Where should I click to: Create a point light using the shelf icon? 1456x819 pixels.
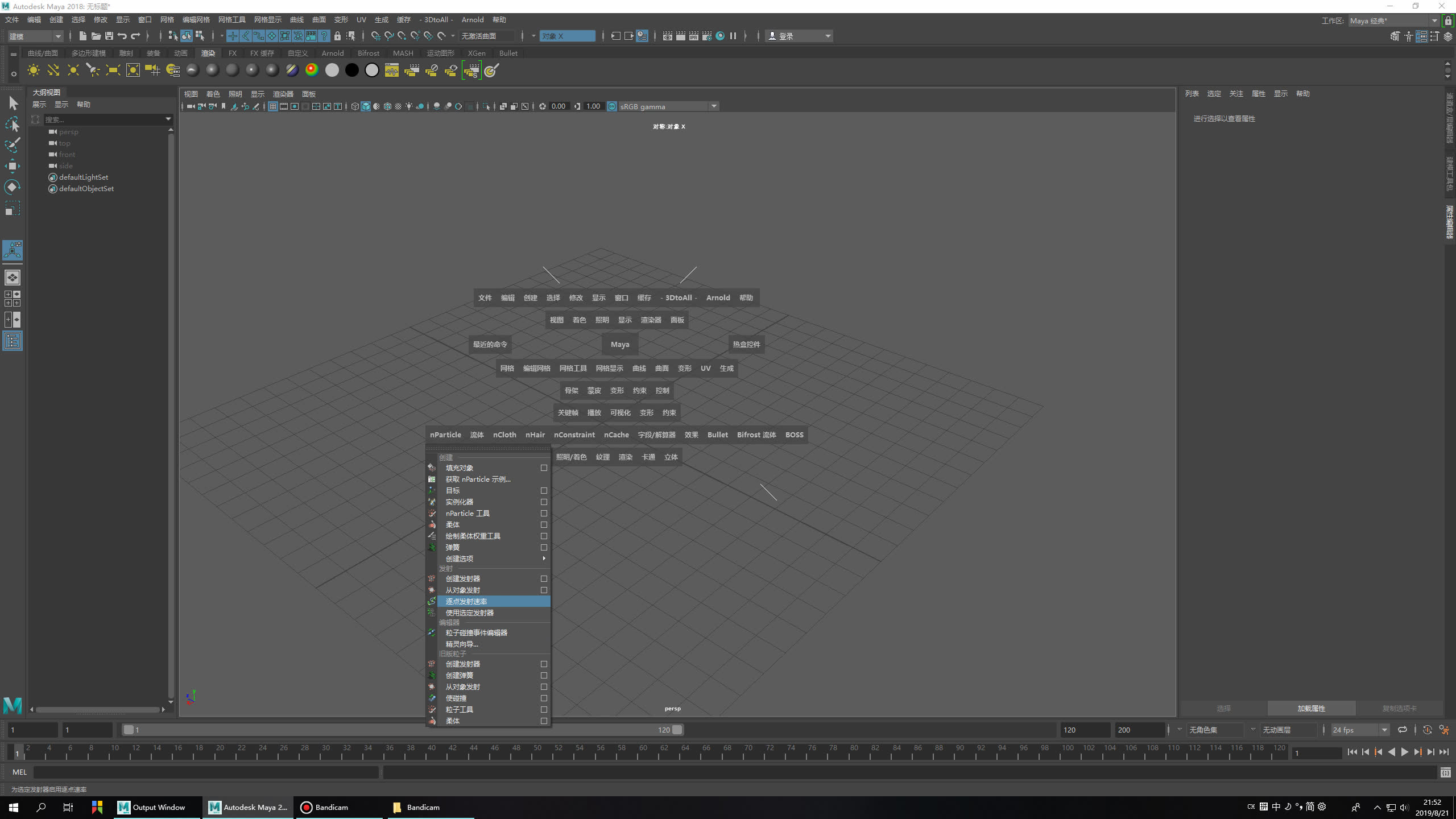pos(73,69)
